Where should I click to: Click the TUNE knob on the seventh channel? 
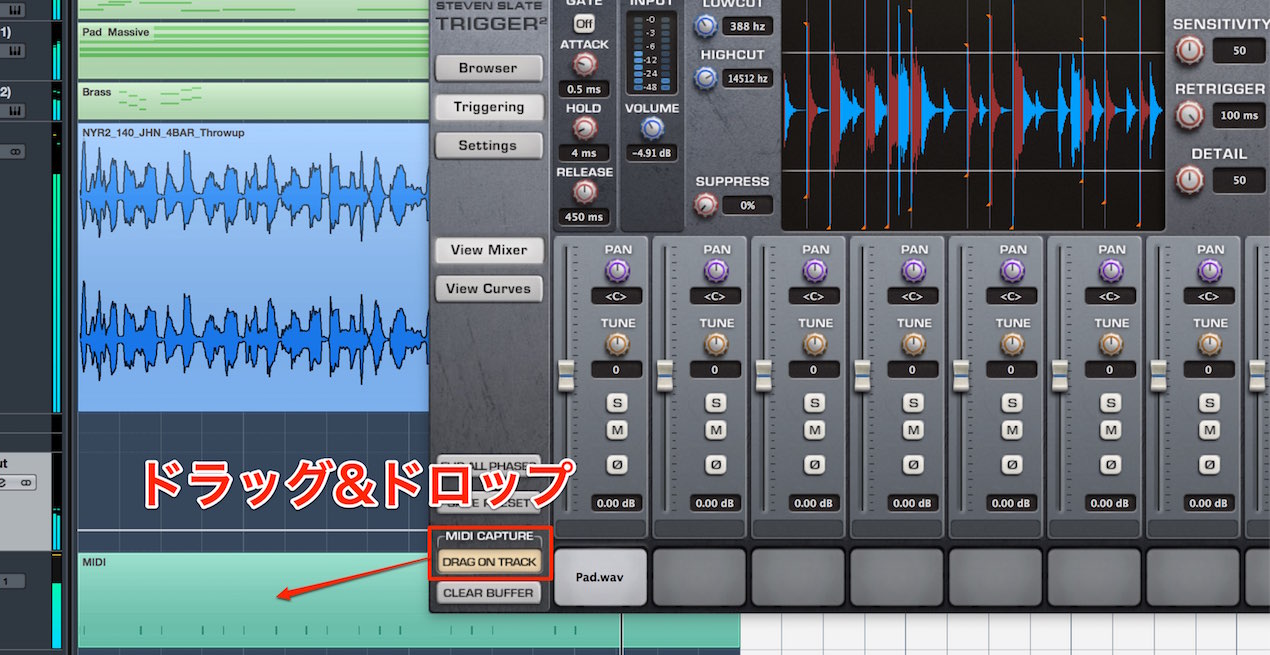tap(1210, 345)
